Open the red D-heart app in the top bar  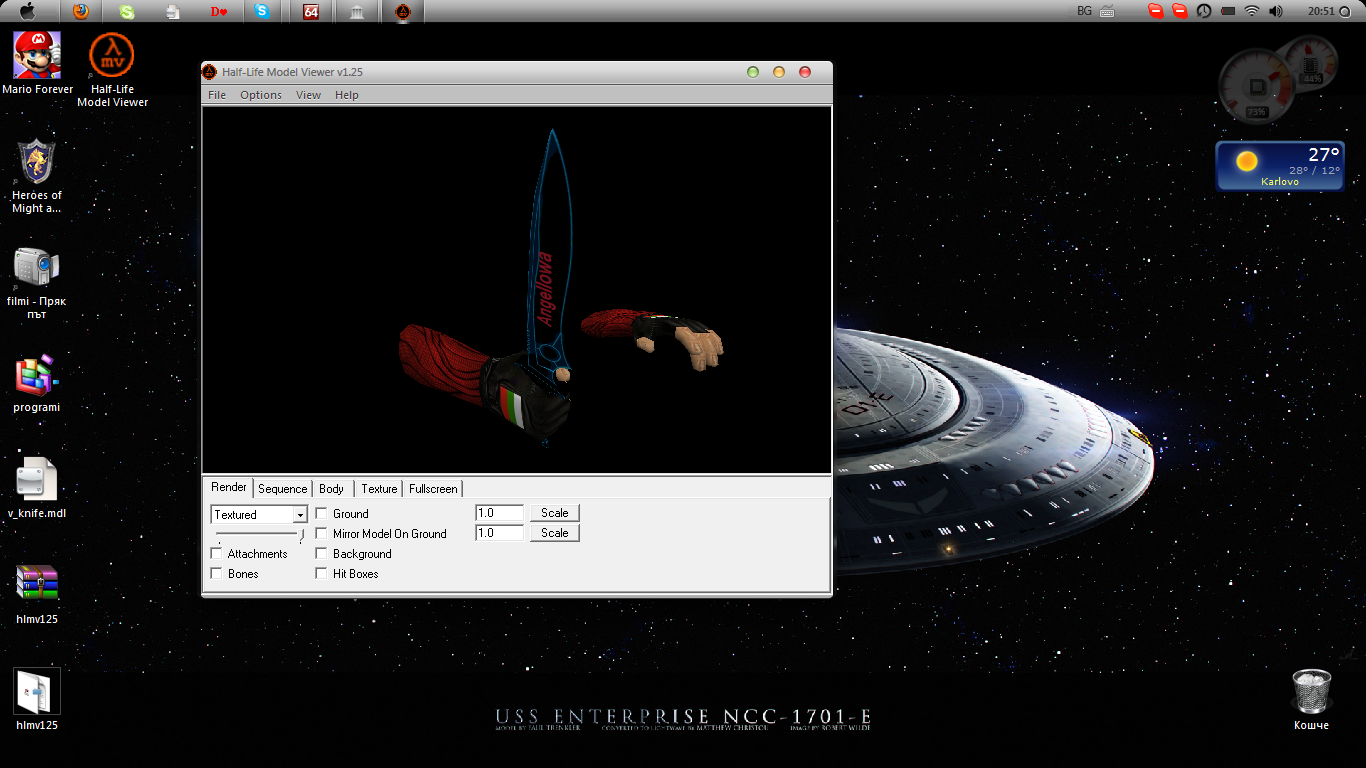point(219,12)
